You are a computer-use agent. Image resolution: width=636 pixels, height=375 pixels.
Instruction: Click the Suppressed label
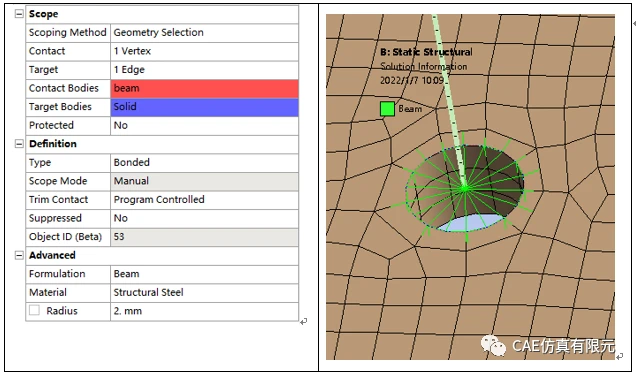click(55, 218)
